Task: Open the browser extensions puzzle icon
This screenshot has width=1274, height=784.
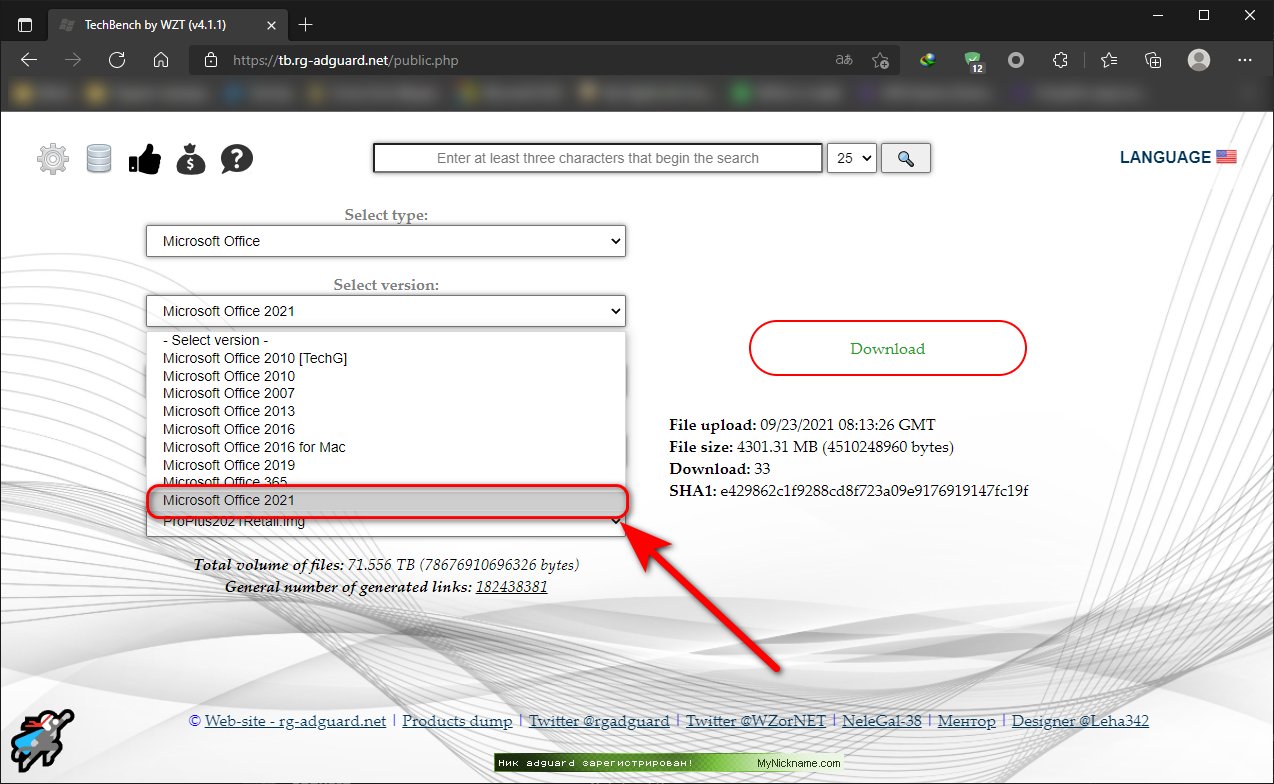Action: coord(1061,60)
